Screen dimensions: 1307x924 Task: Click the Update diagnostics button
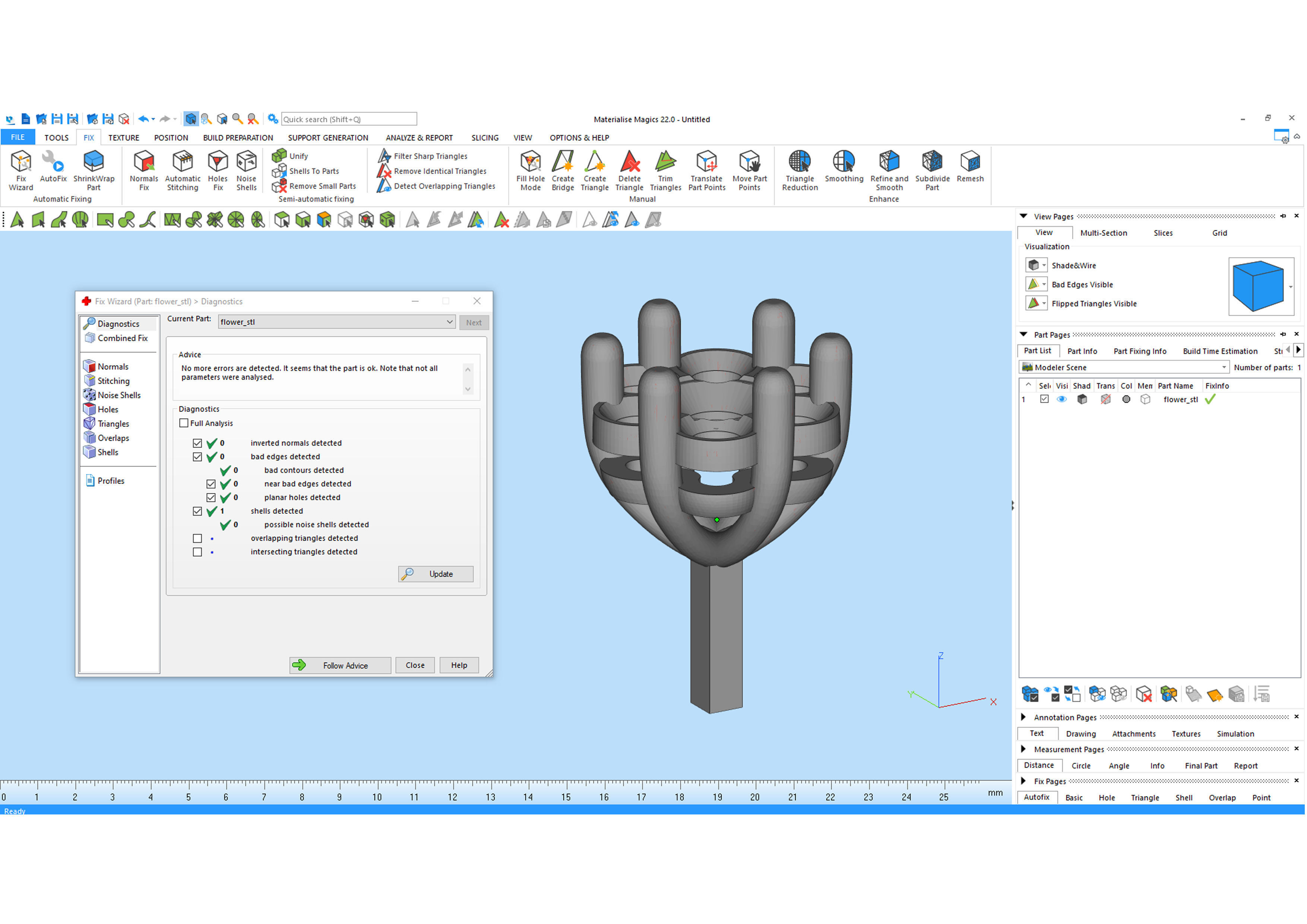point(436,575)
